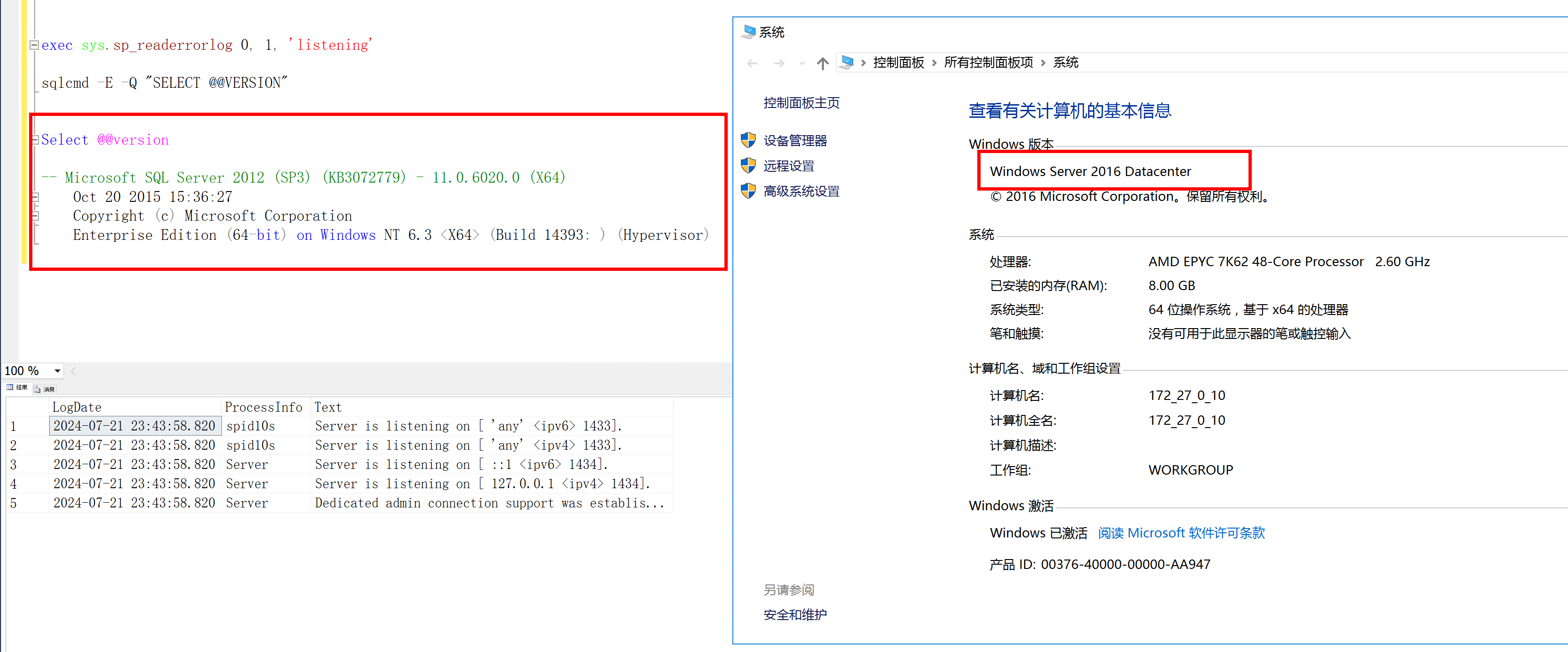Click the System window title icon

tap(749, 31)
